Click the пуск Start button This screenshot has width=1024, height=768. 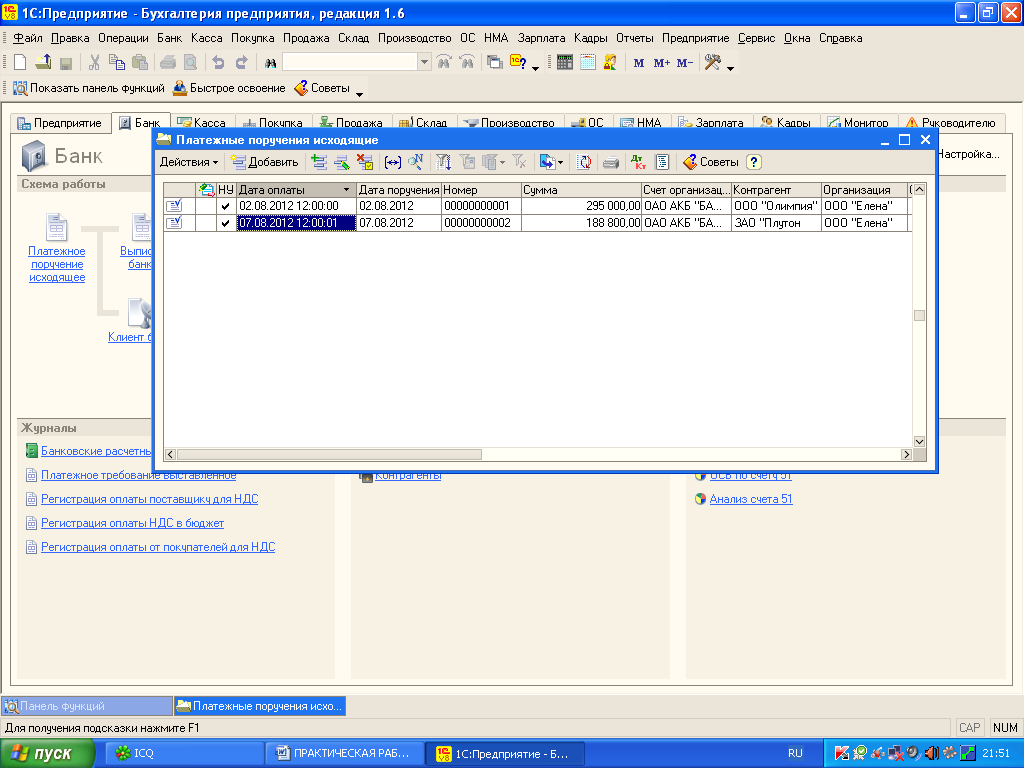47,754
